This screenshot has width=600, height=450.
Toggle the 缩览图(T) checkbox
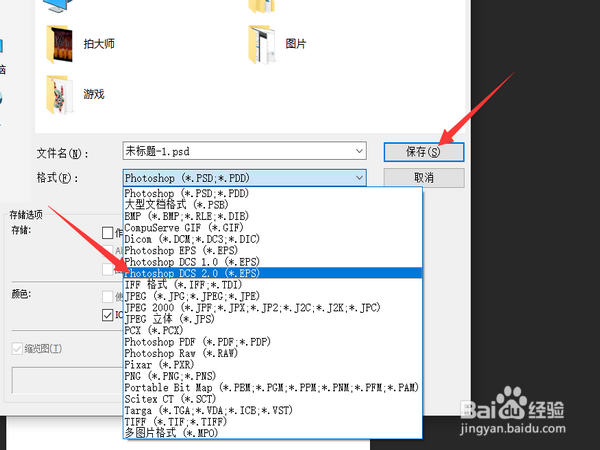coord(17,349)
